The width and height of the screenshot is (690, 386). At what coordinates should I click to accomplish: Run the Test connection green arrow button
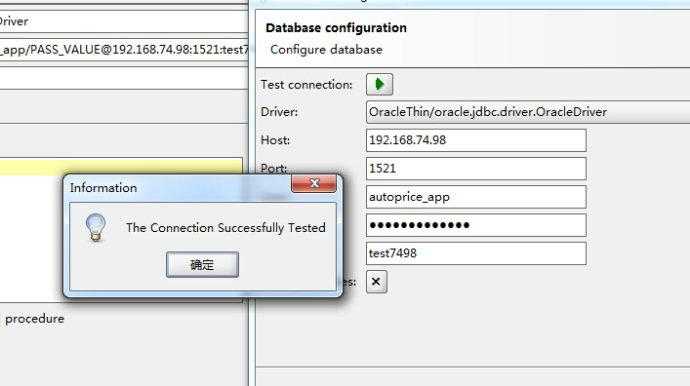(x=379, y=84)
